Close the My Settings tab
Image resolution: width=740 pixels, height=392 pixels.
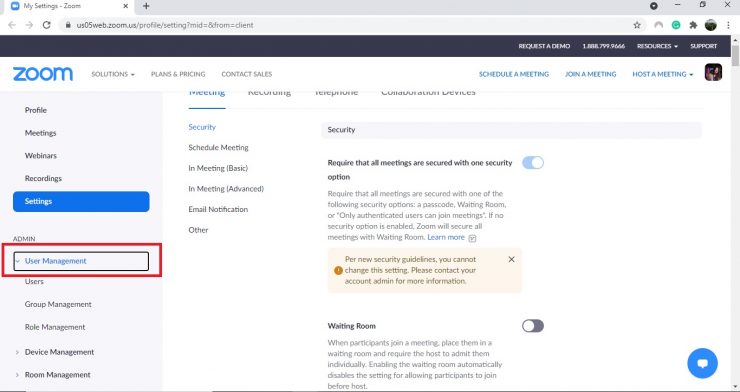pos(126,6)
